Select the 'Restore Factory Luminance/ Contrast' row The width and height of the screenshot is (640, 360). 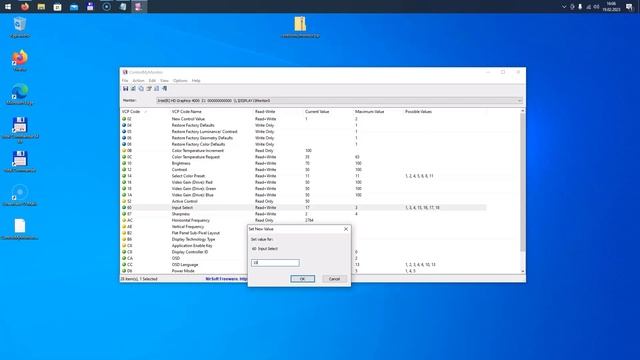303,131
